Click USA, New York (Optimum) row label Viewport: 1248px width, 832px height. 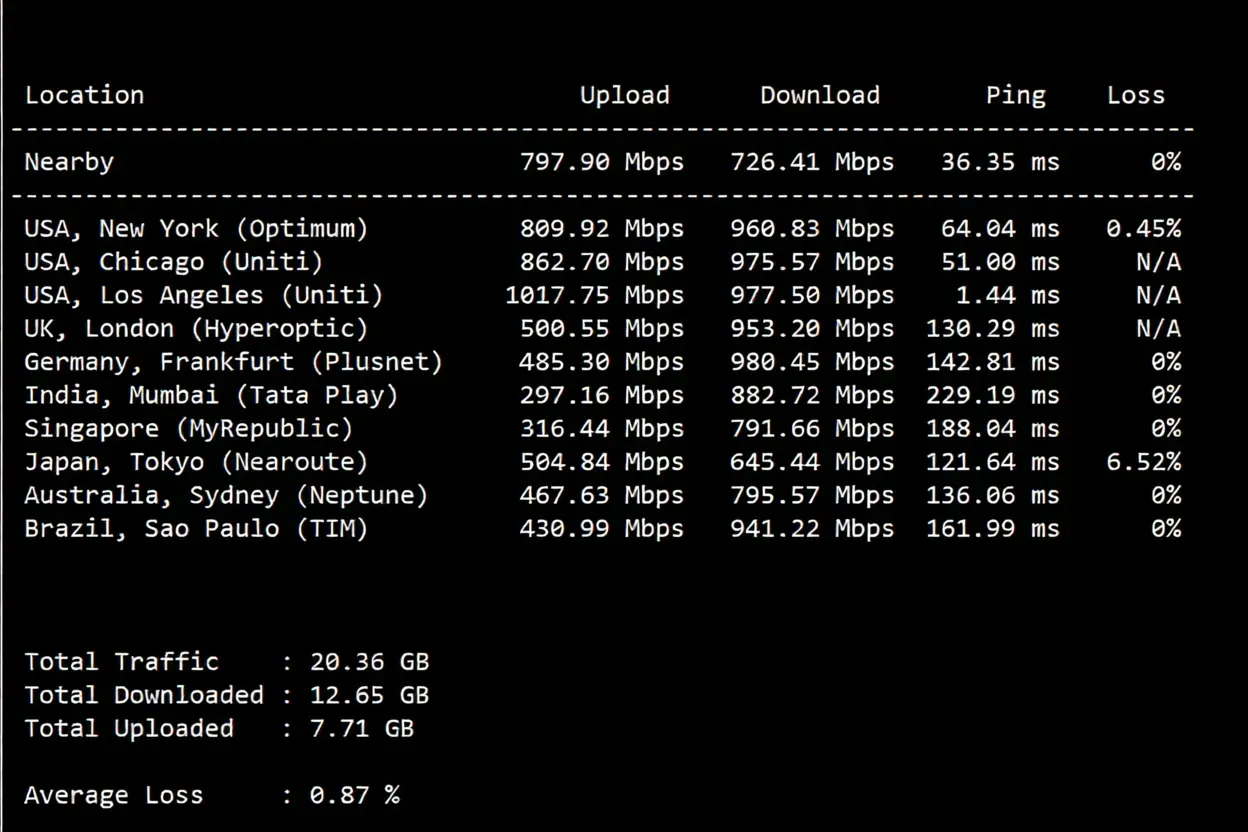point(197,229)
